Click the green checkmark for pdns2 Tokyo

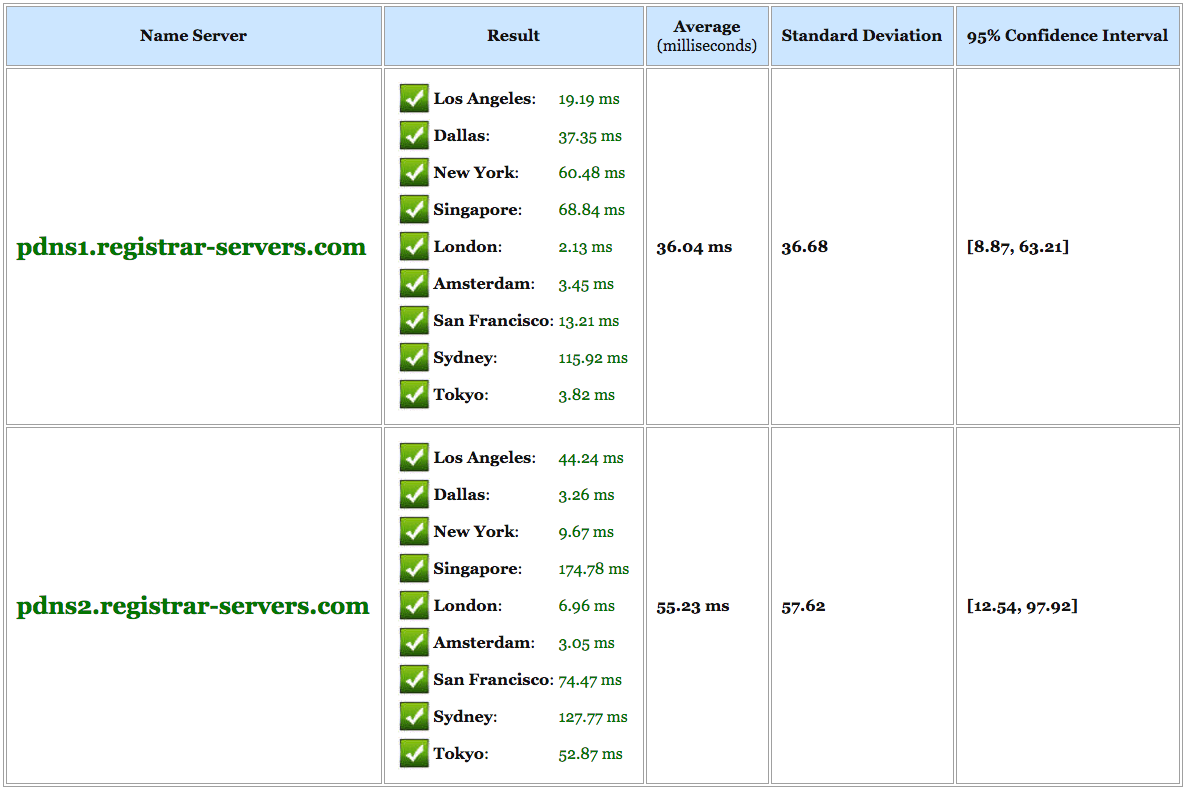click(x=414, y=754)
